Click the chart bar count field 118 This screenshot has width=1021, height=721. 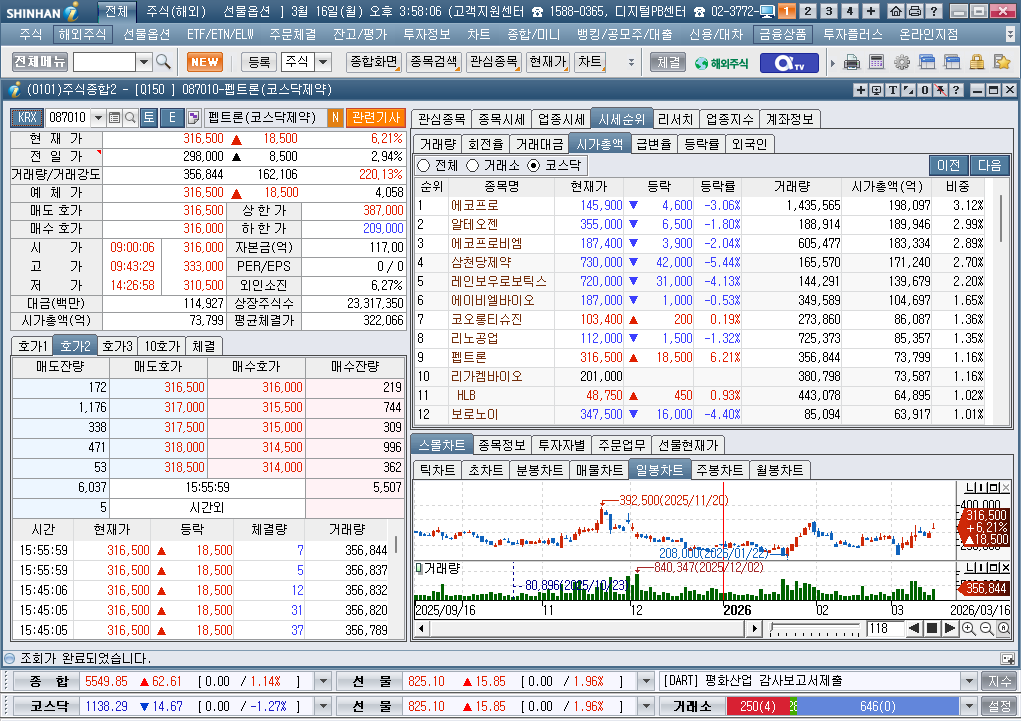coord(884,629)
